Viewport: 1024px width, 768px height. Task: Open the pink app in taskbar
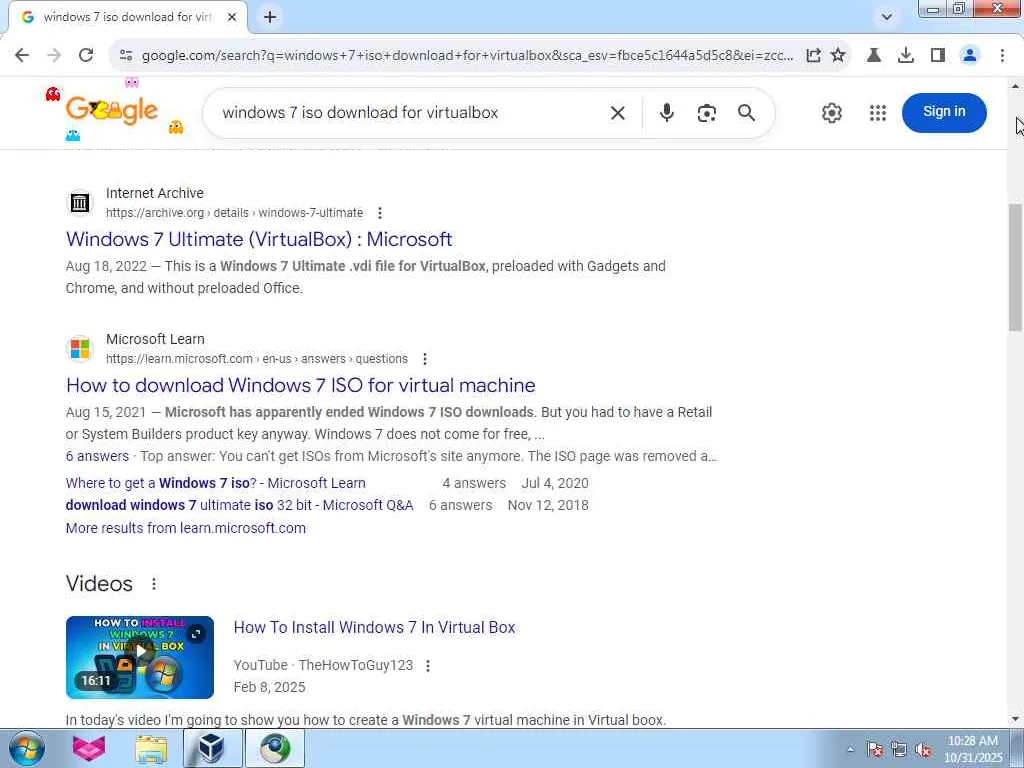89,748
